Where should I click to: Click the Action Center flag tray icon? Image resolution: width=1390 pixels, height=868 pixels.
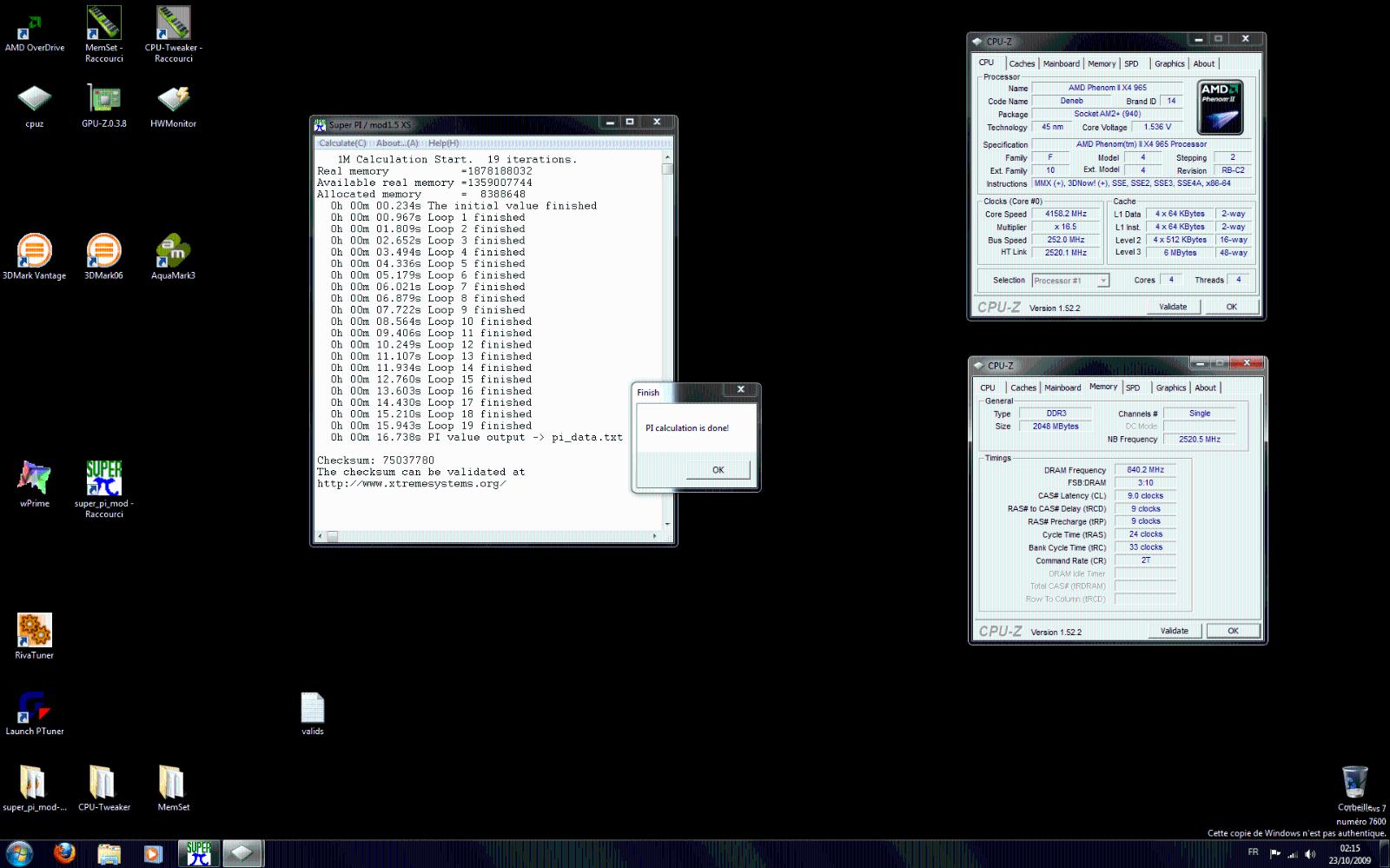click(1274, 854)
